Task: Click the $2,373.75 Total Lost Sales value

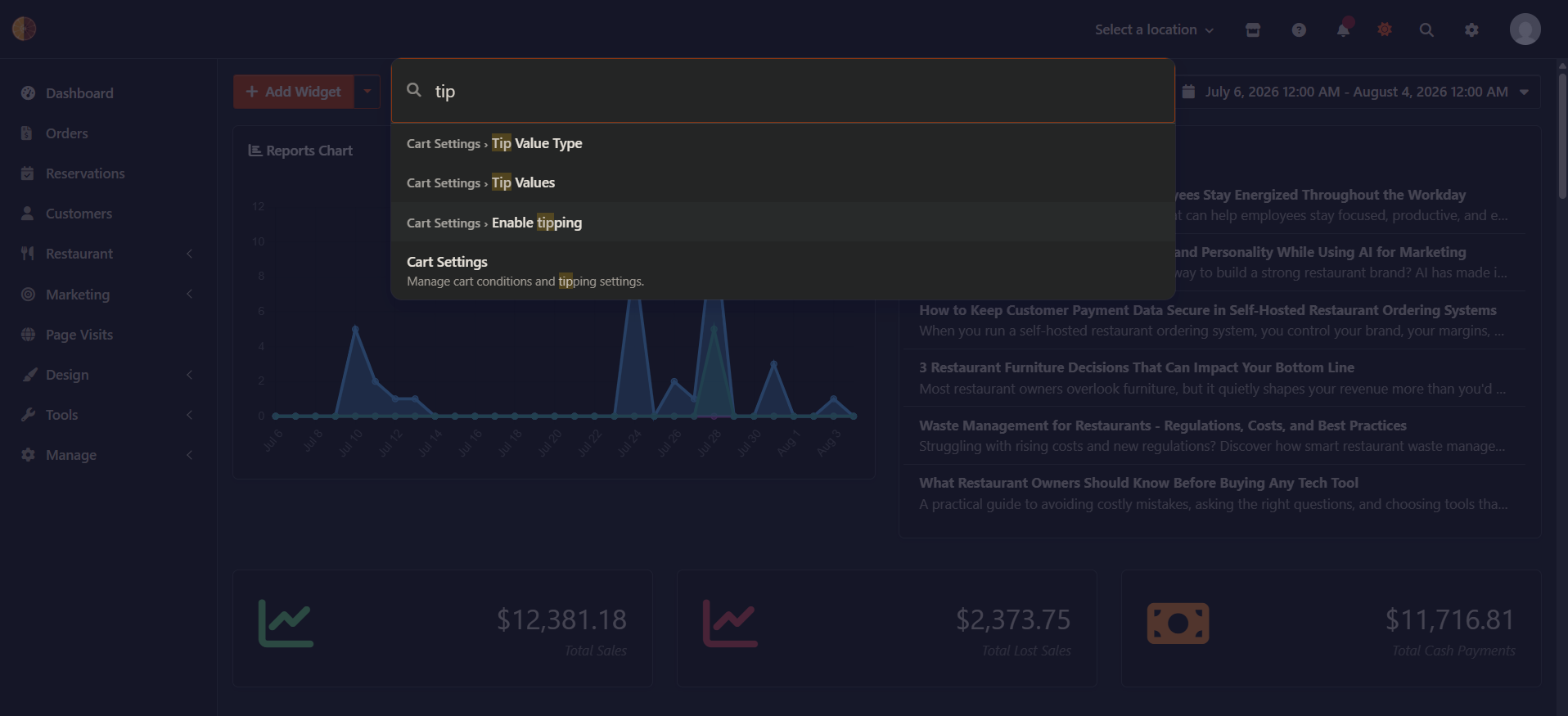Action: coord(1013,619)
